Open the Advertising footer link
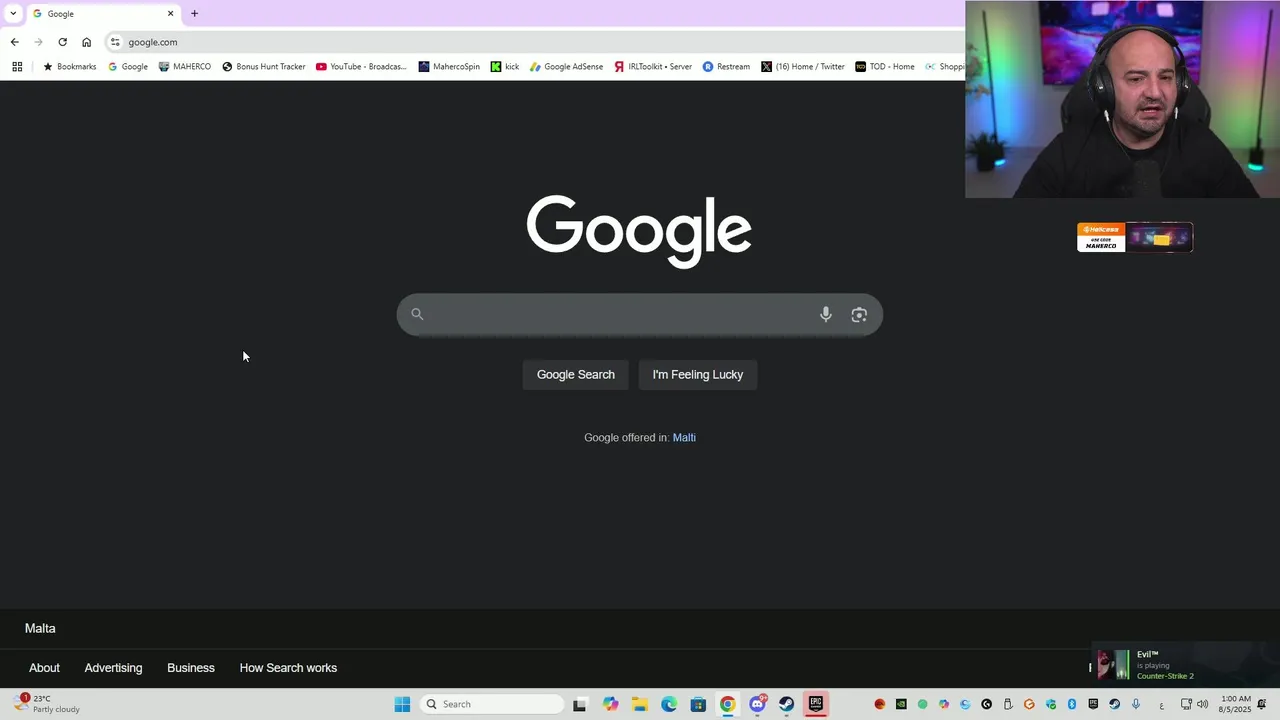The width and height of the screenshot is (1280, 720). pyautogui.click(x=113, y=668)
